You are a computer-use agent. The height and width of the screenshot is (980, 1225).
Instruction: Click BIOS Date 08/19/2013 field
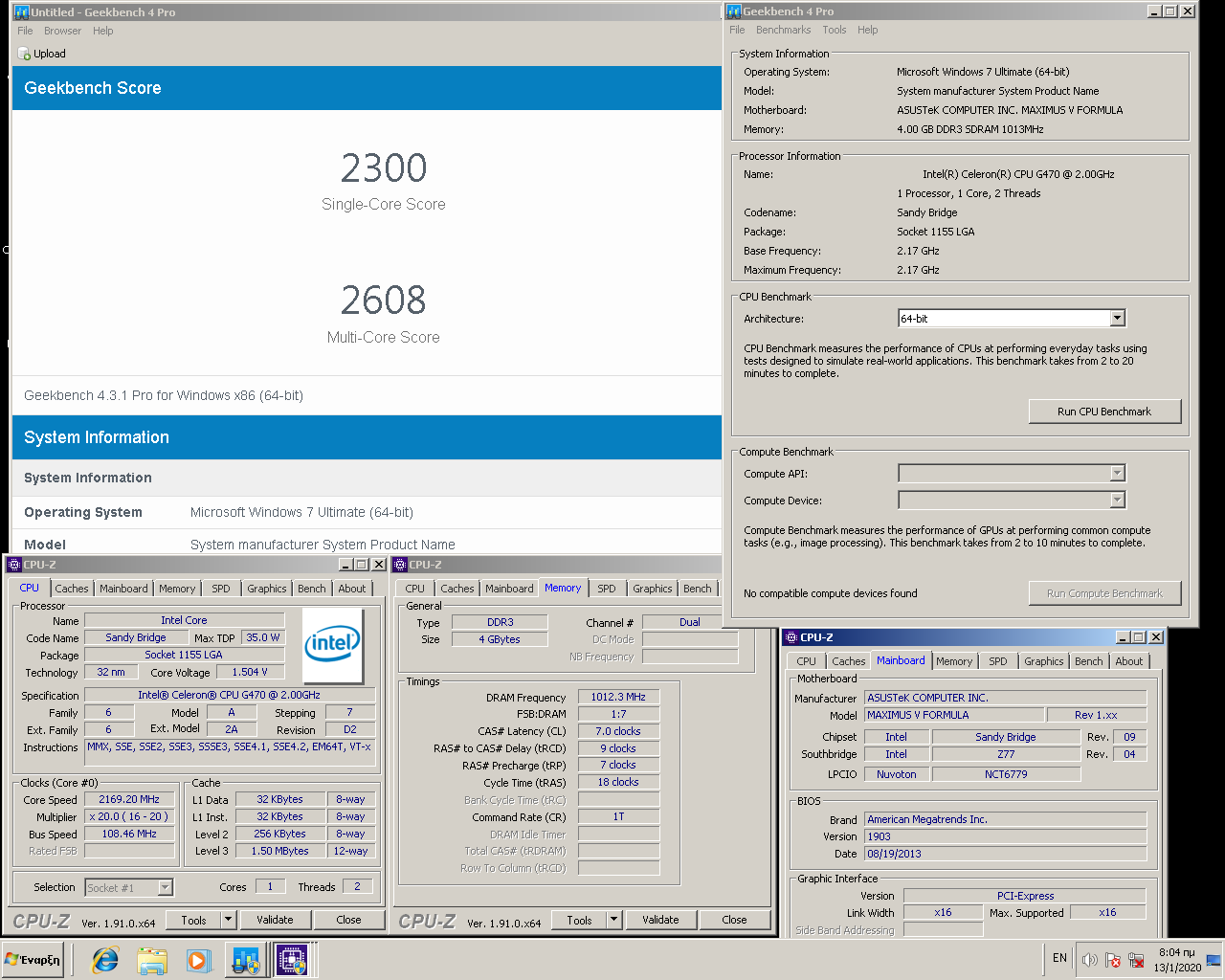1006,854
